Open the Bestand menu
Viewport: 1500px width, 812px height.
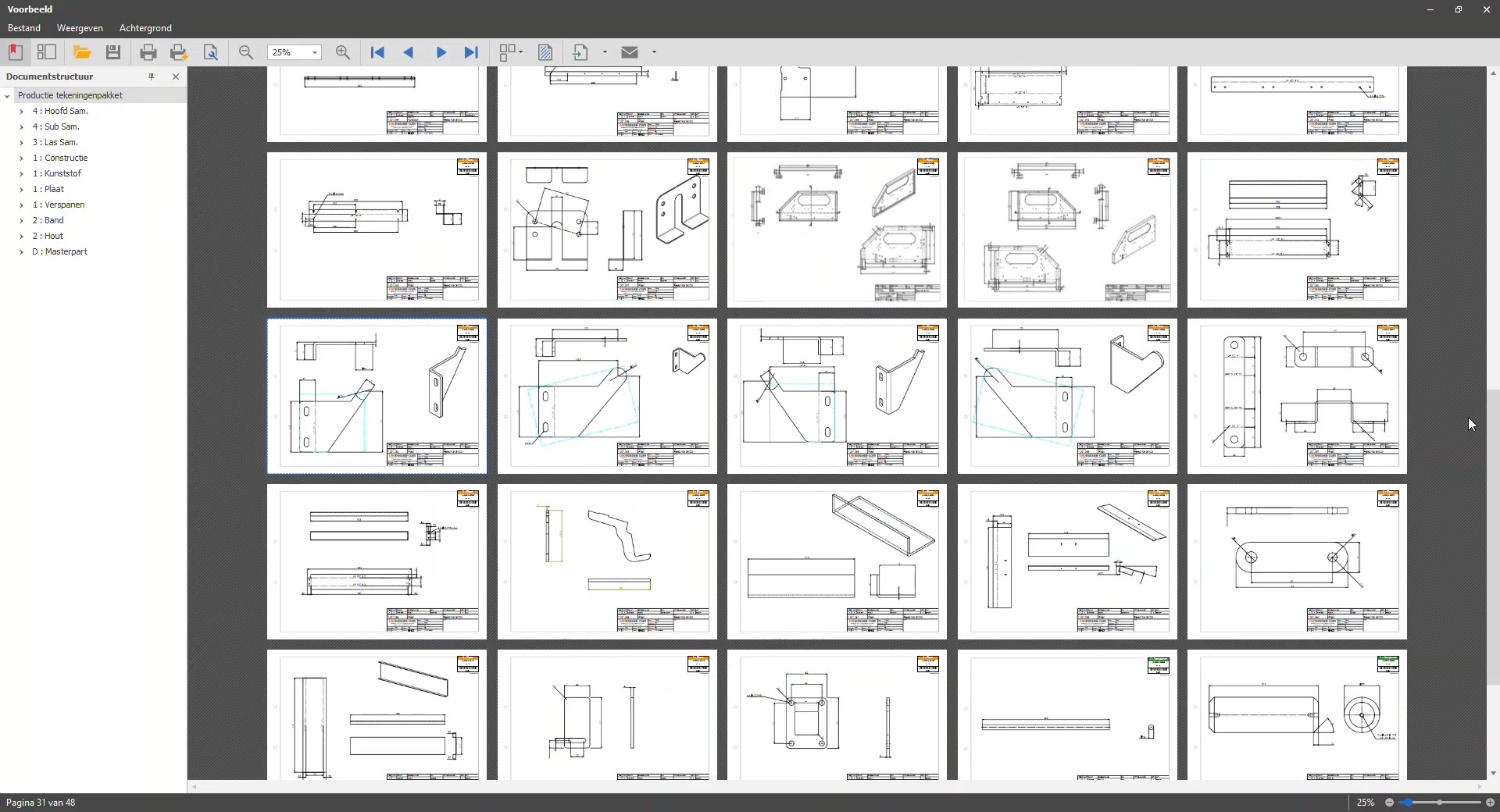(x=24, y=28)
